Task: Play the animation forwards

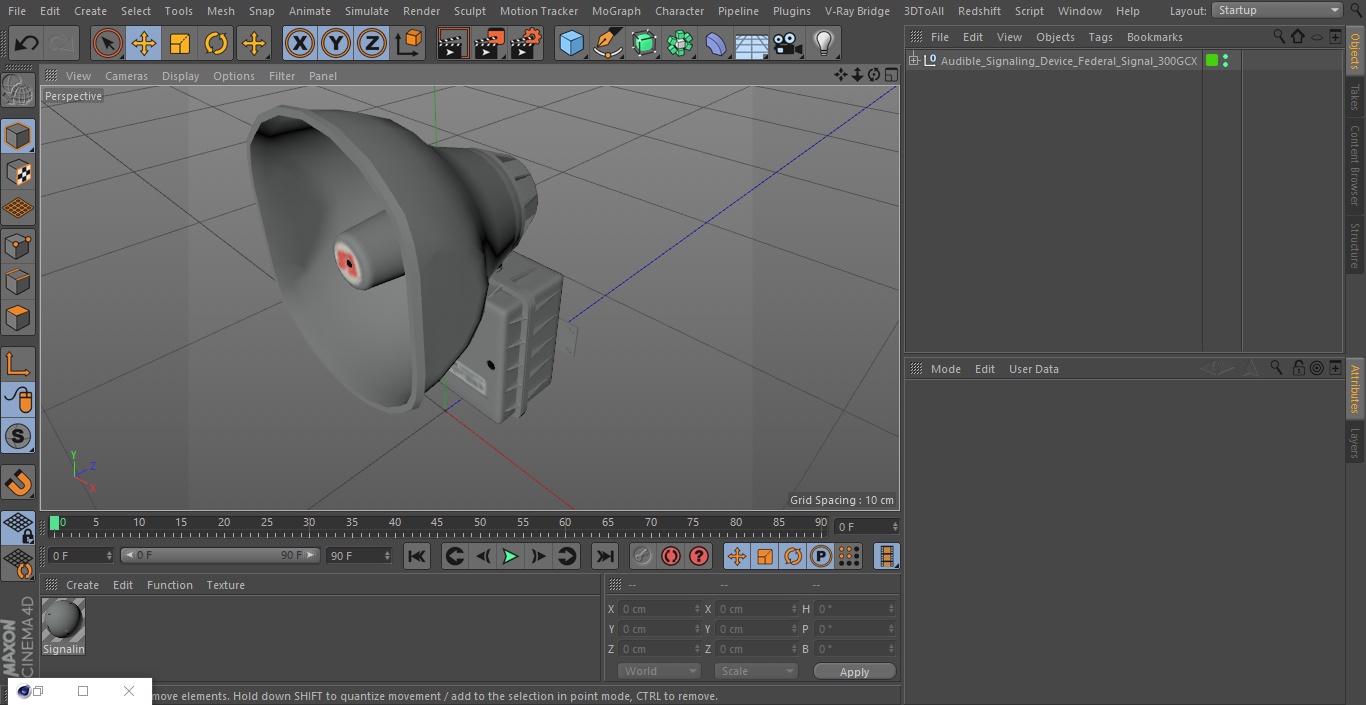Action: tap(510, 556)
